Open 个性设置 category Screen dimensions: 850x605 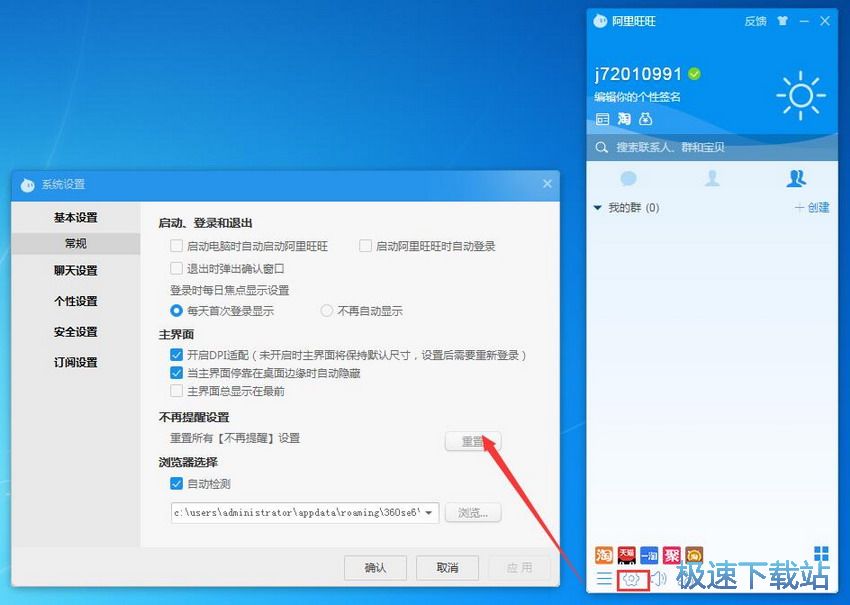click(x=75, y=301)
